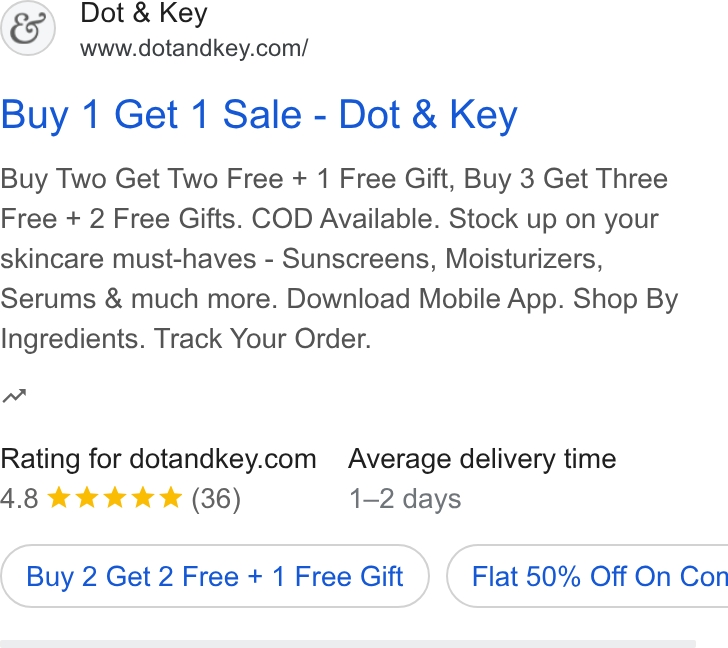Click the first gold rating star
Viewport: 728px width, 648px height.
59,498
